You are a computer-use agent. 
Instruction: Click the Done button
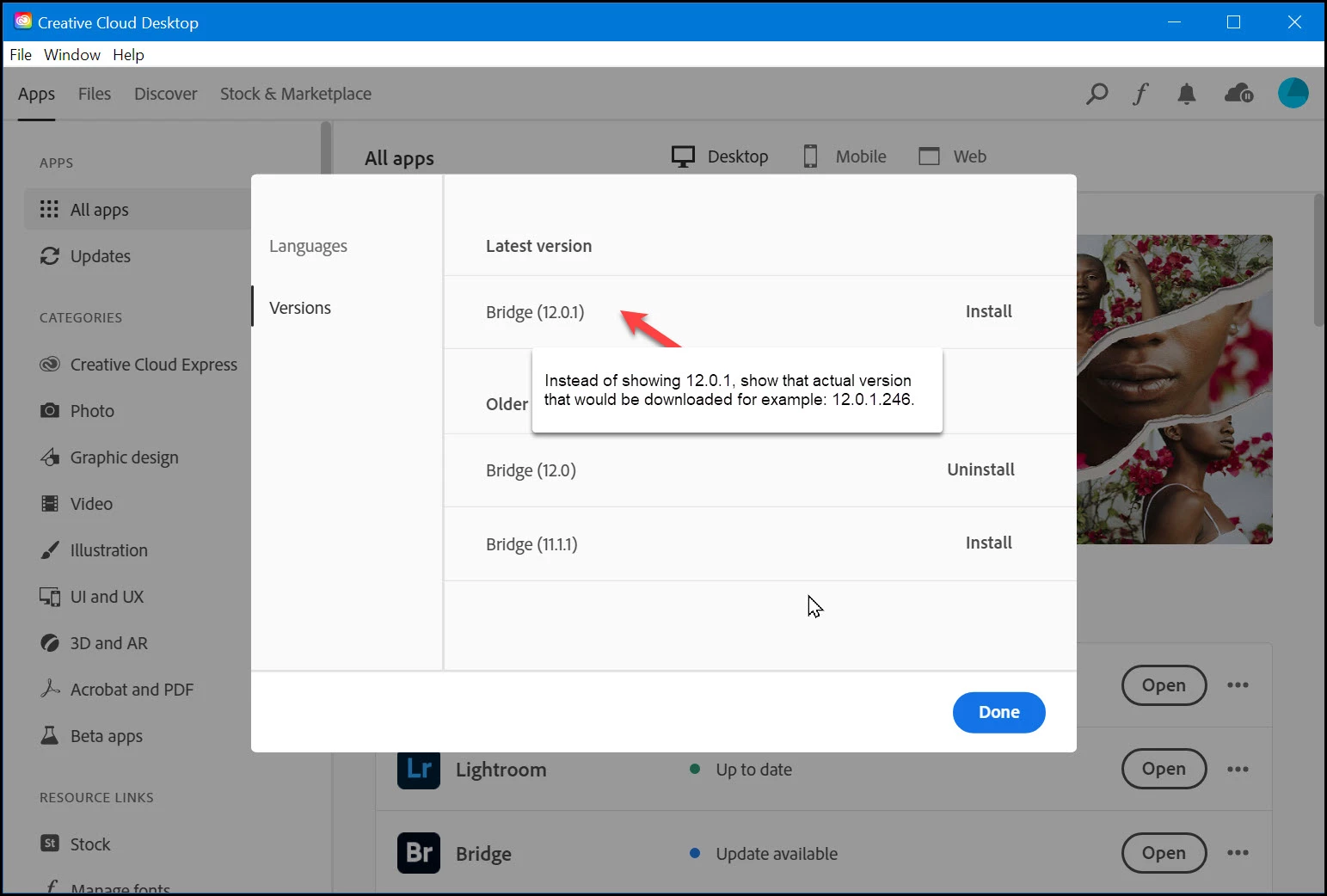[998, 712]
